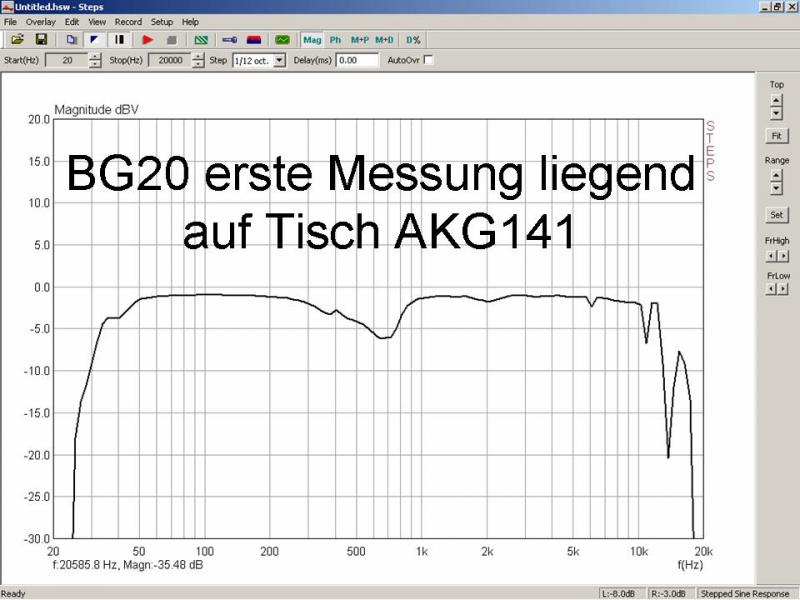Open the Overlay menu
This screenshot has height=600, width=800.
(41, 22)
